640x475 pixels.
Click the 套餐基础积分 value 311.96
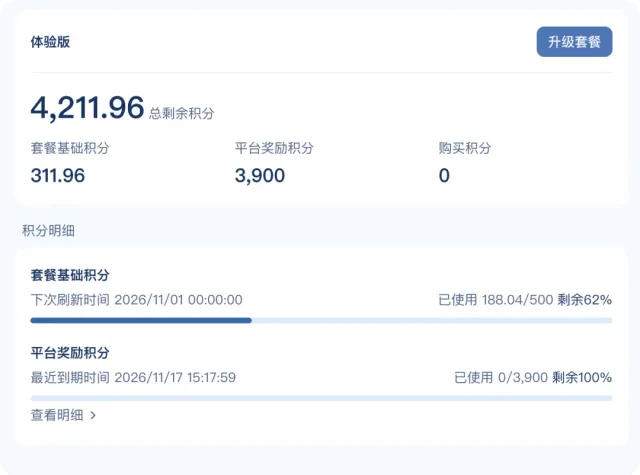tap(58, 175)
